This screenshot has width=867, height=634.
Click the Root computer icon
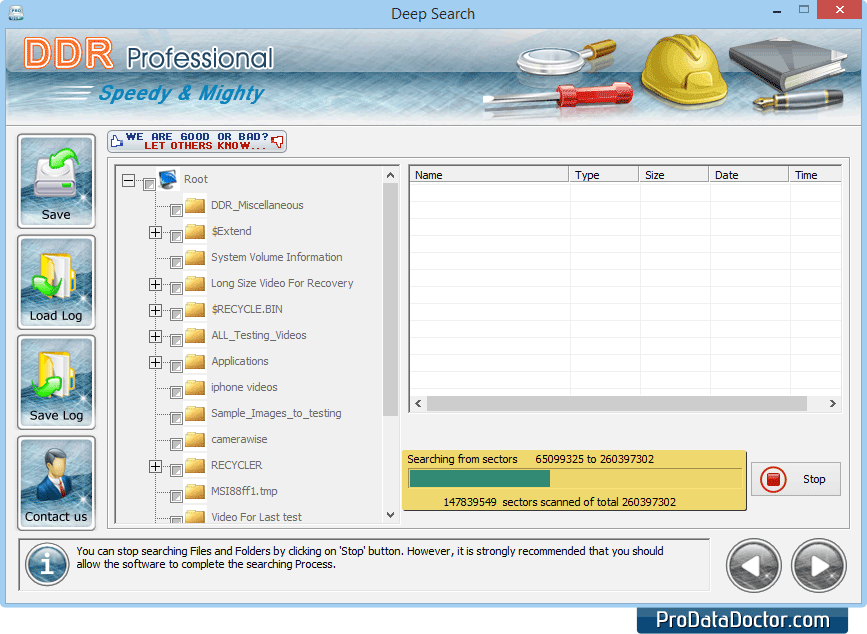tap(168, 179)
